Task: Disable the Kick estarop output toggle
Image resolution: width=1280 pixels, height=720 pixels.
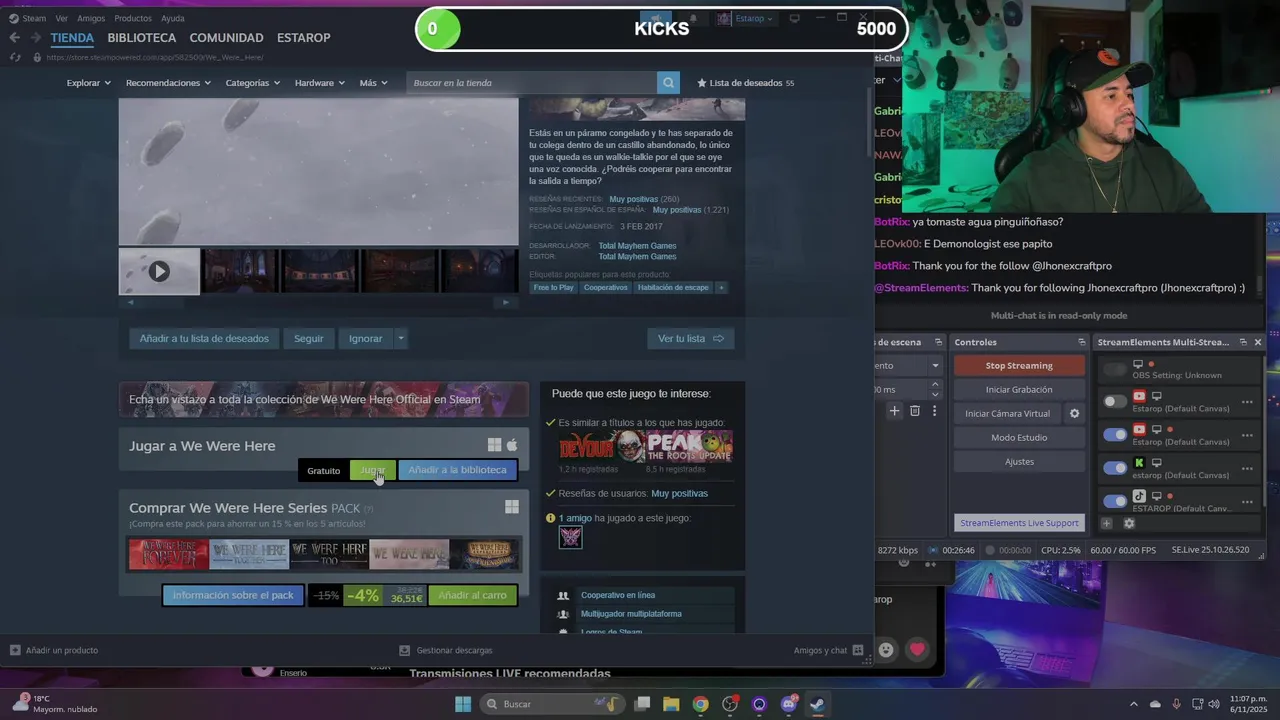Action: (x=1114, y=468)
